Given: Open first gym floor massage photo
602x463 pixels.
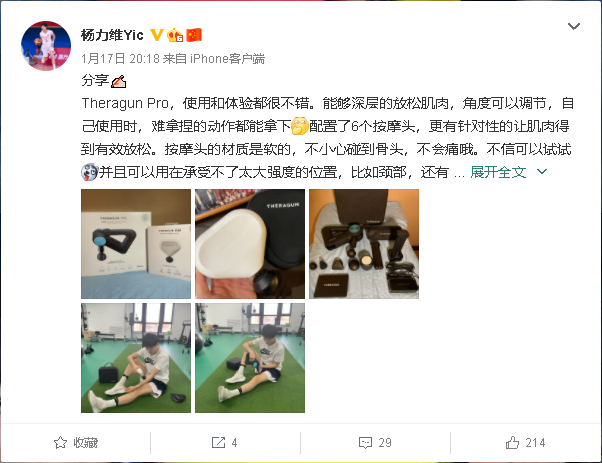Looking at the screenshot, I should coord(136,358).
